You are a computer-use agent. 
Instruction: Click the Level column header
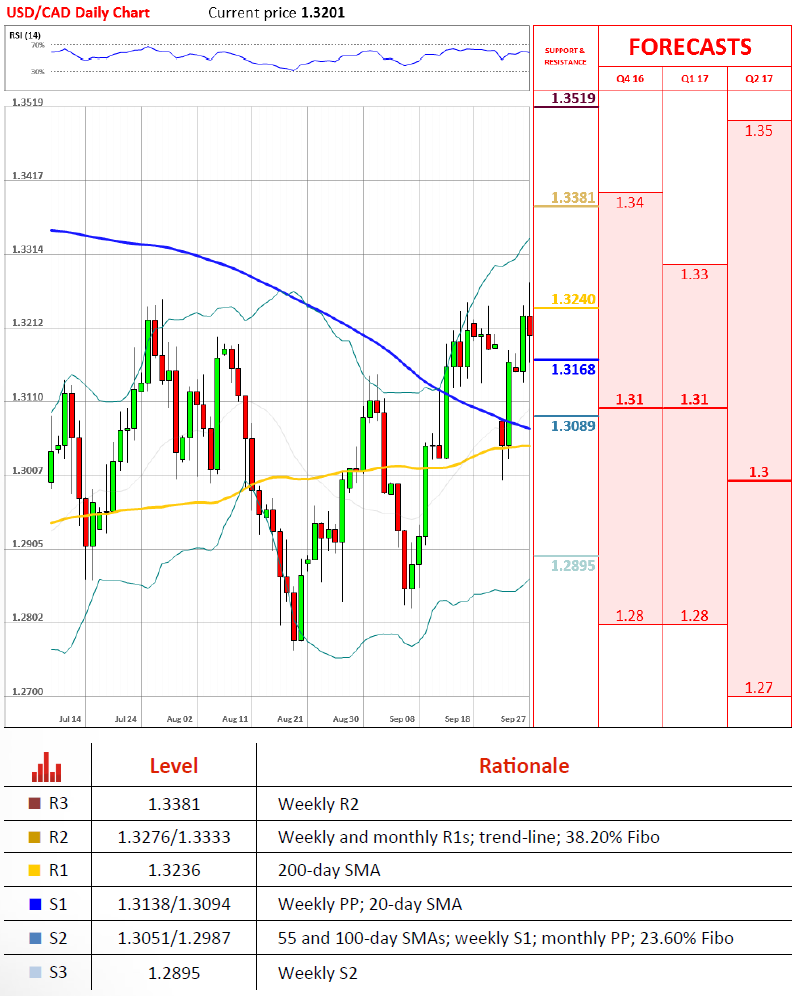[174, 766]
